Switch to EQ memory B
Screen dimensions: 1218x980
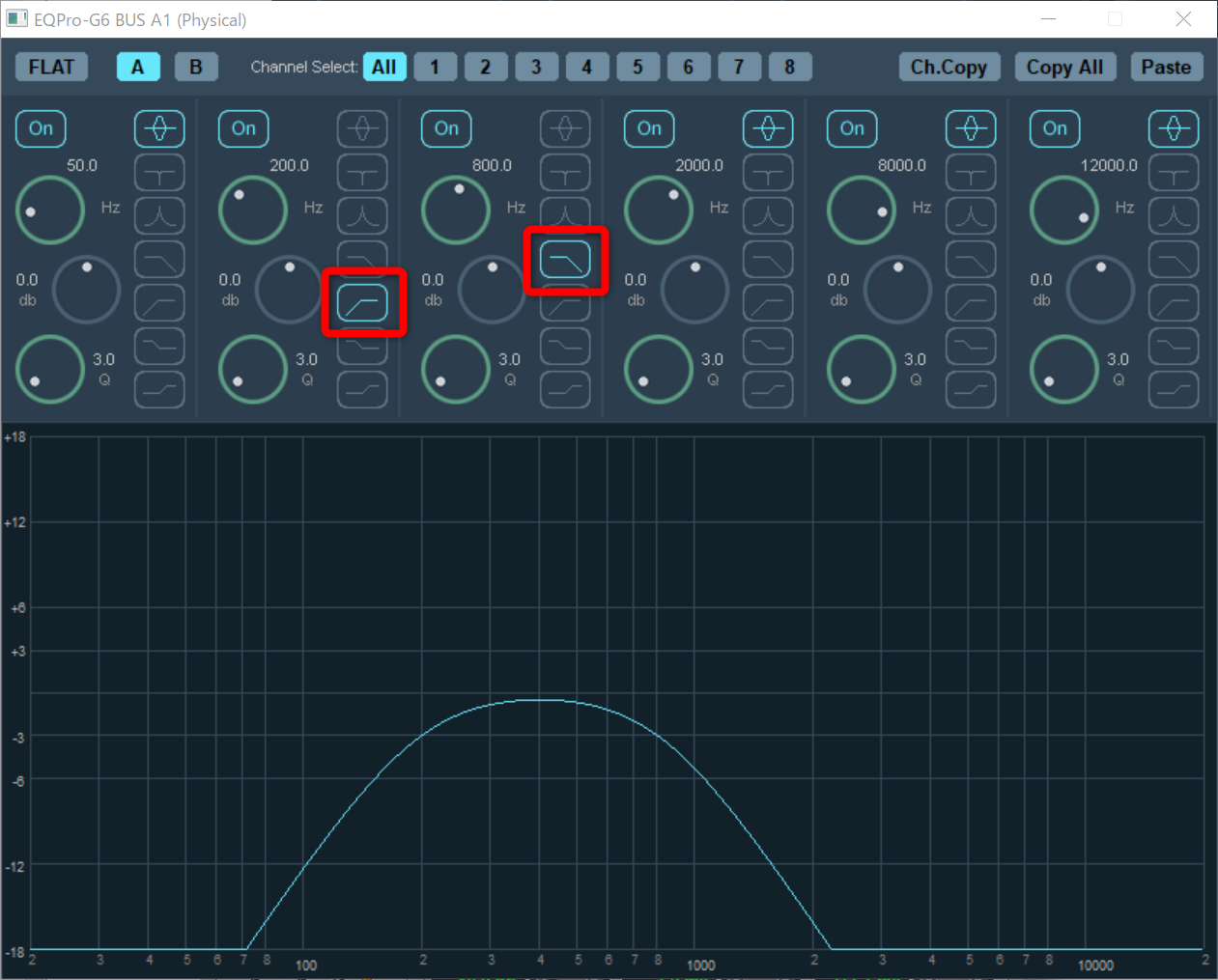click(195, 67)
